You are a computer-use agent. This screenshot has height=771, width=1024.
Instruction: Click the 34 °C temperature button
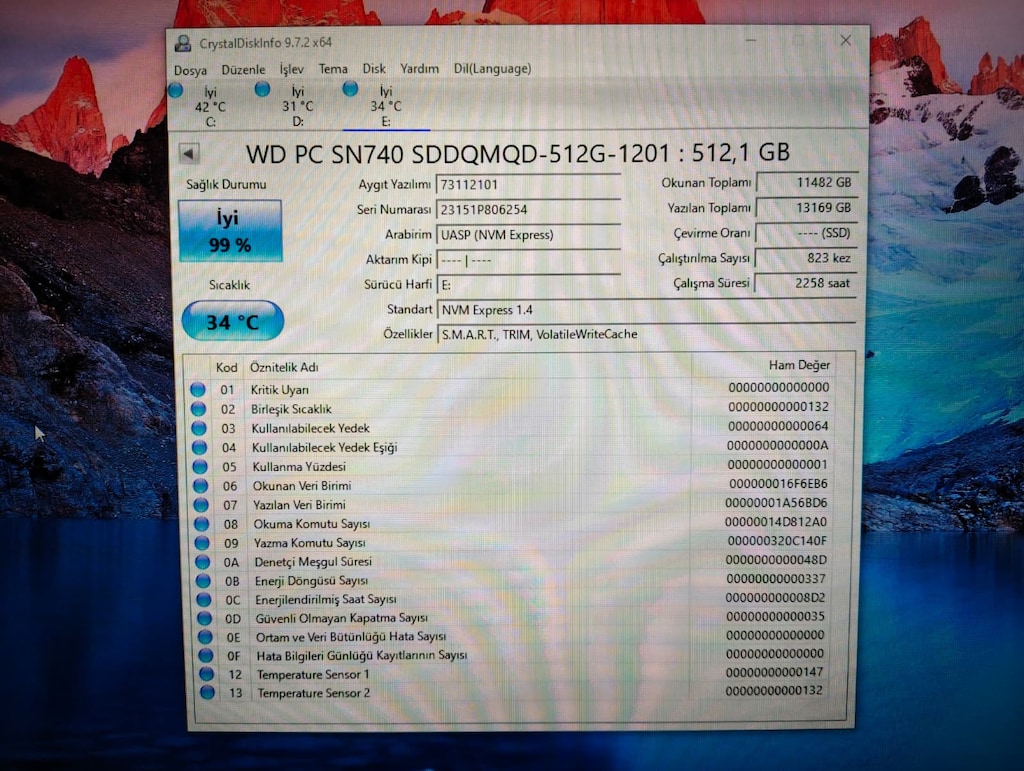[x=232, y=321]
